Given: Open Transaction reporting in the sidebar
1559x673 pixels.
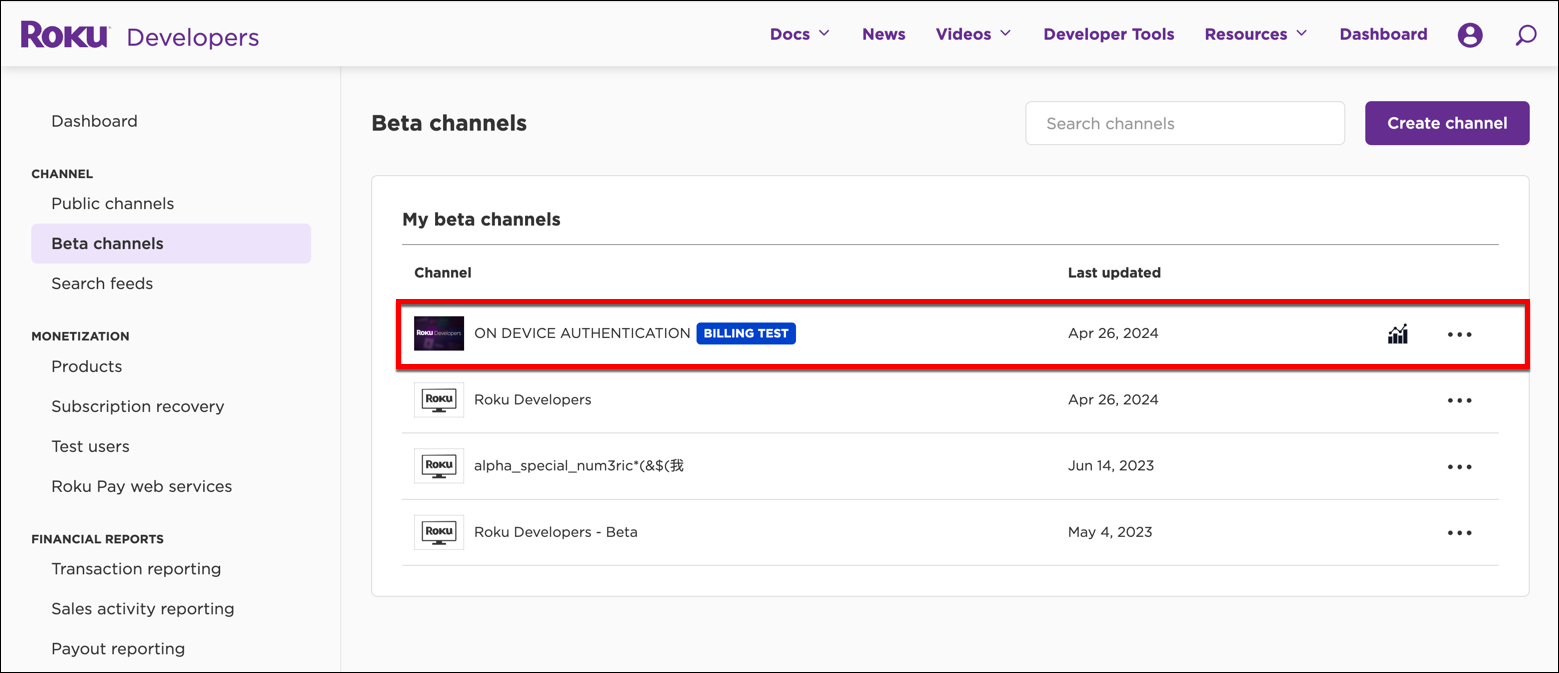Looking at the screenshot, I should coord(136,568).
